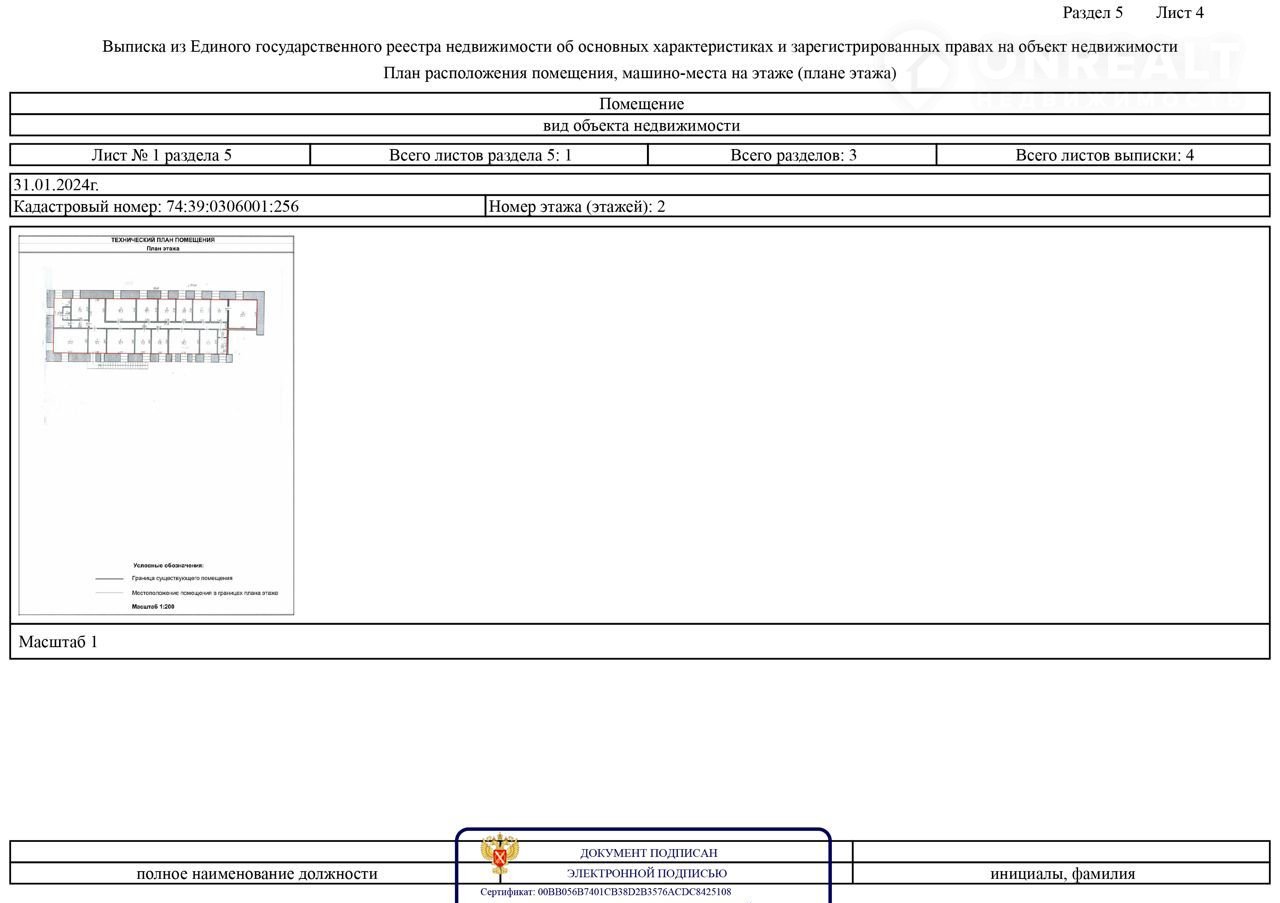Select the 'Всего листов выписки: 4' cell

click(1104, 155)
